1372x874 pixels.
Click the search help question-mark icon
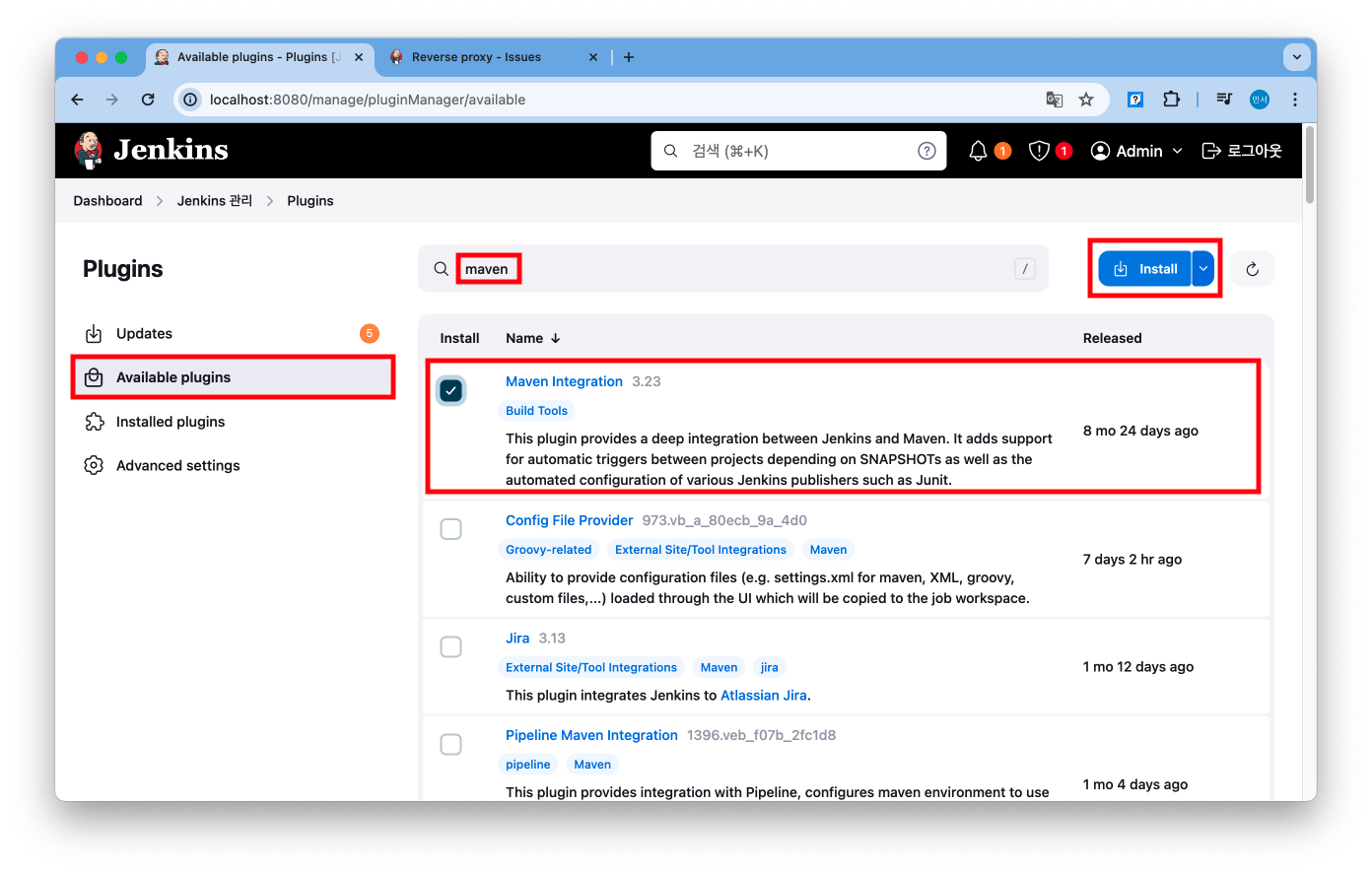[926, 151]
